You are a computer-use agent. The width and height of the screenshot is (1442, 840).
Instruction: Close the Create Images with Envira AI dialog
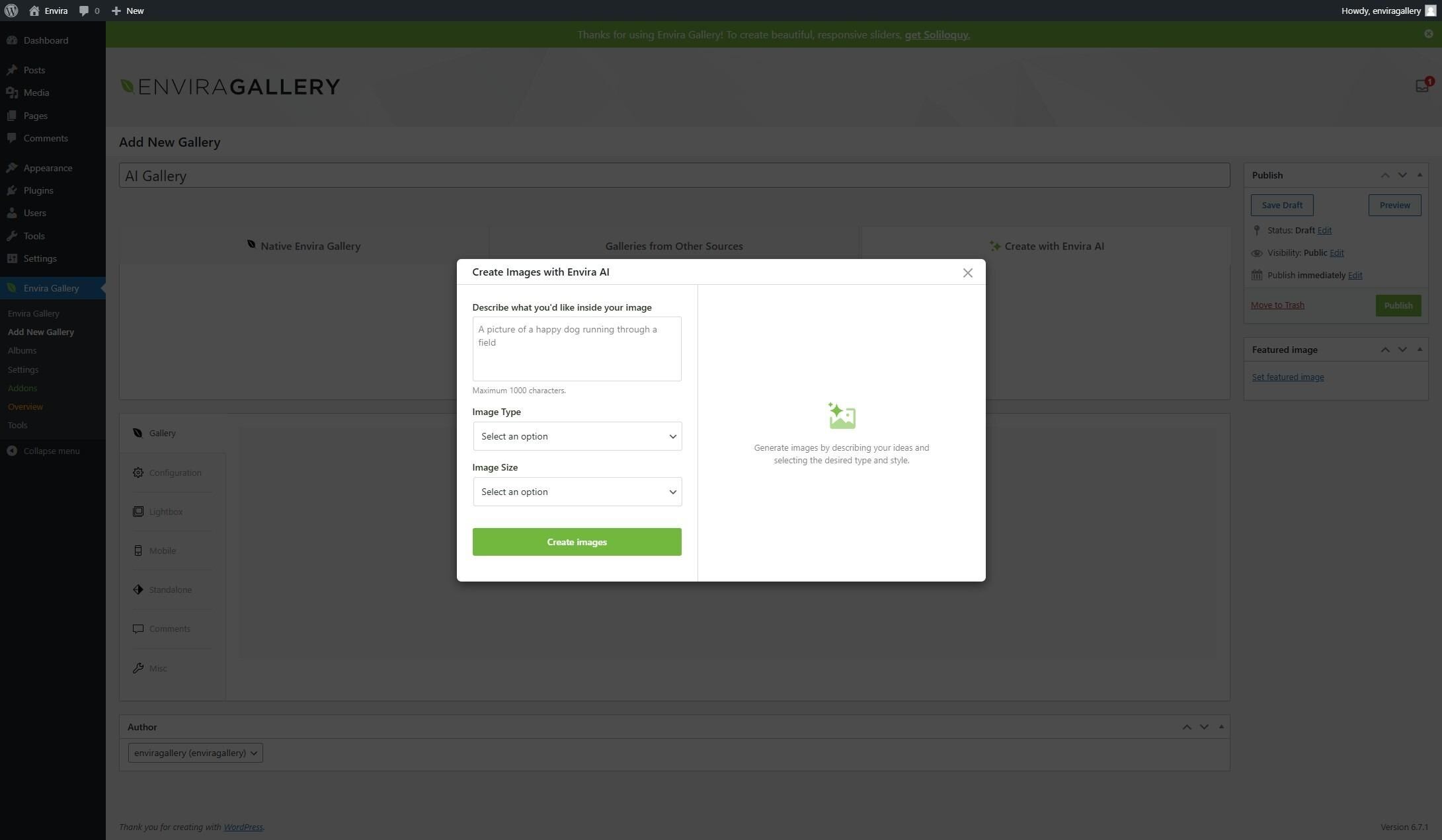(x=967, y=272)
